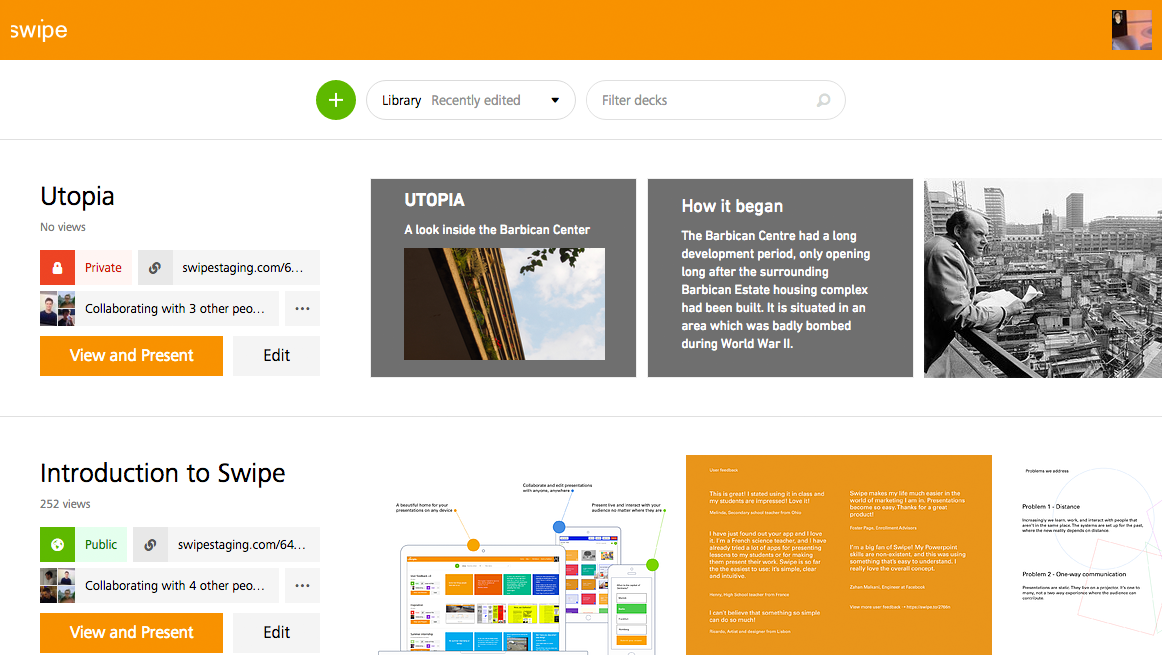This screenshot has height=672, width=1162.
Task: Toggle Introduction to Swipe Public status
Action: click(x=101, y=545)
